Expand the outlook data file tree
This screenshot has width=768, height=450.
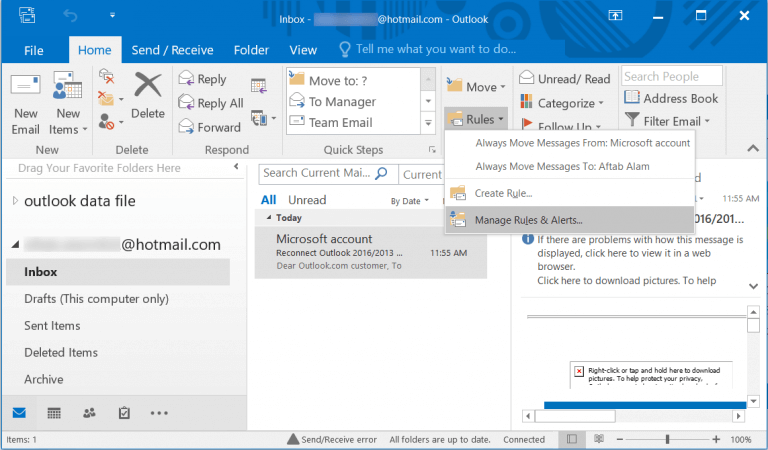pos(15,201)
